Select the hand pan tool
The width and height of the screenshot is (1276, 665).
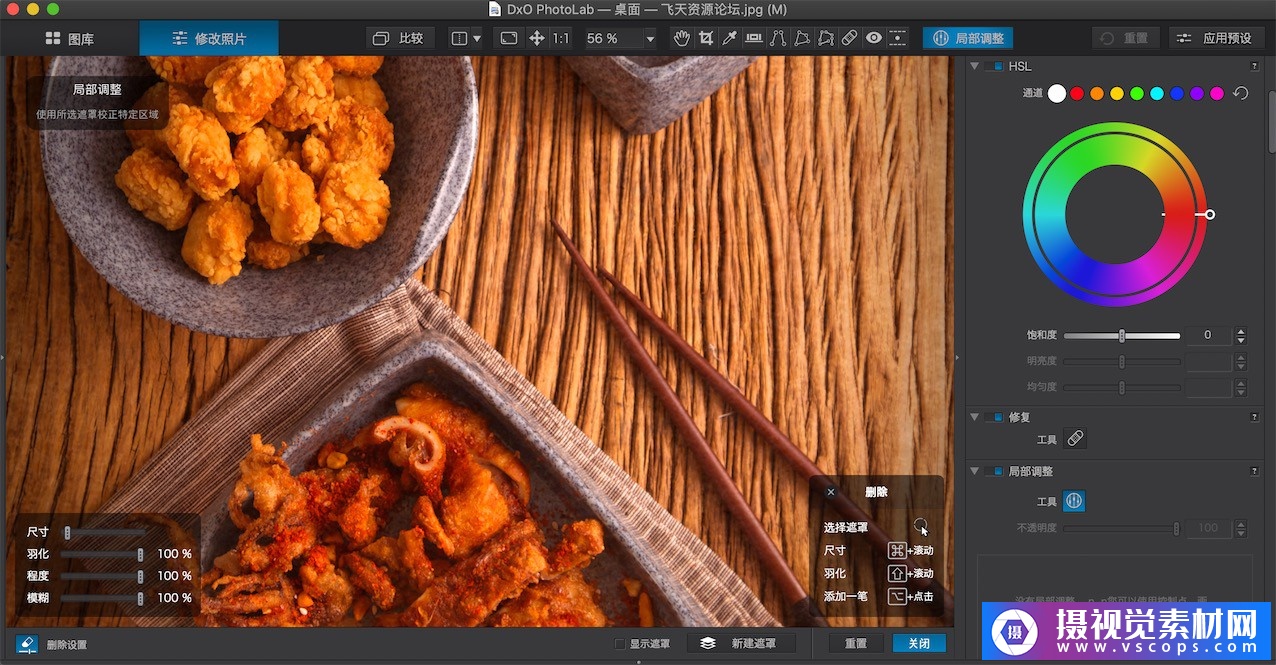pos(682,38)
